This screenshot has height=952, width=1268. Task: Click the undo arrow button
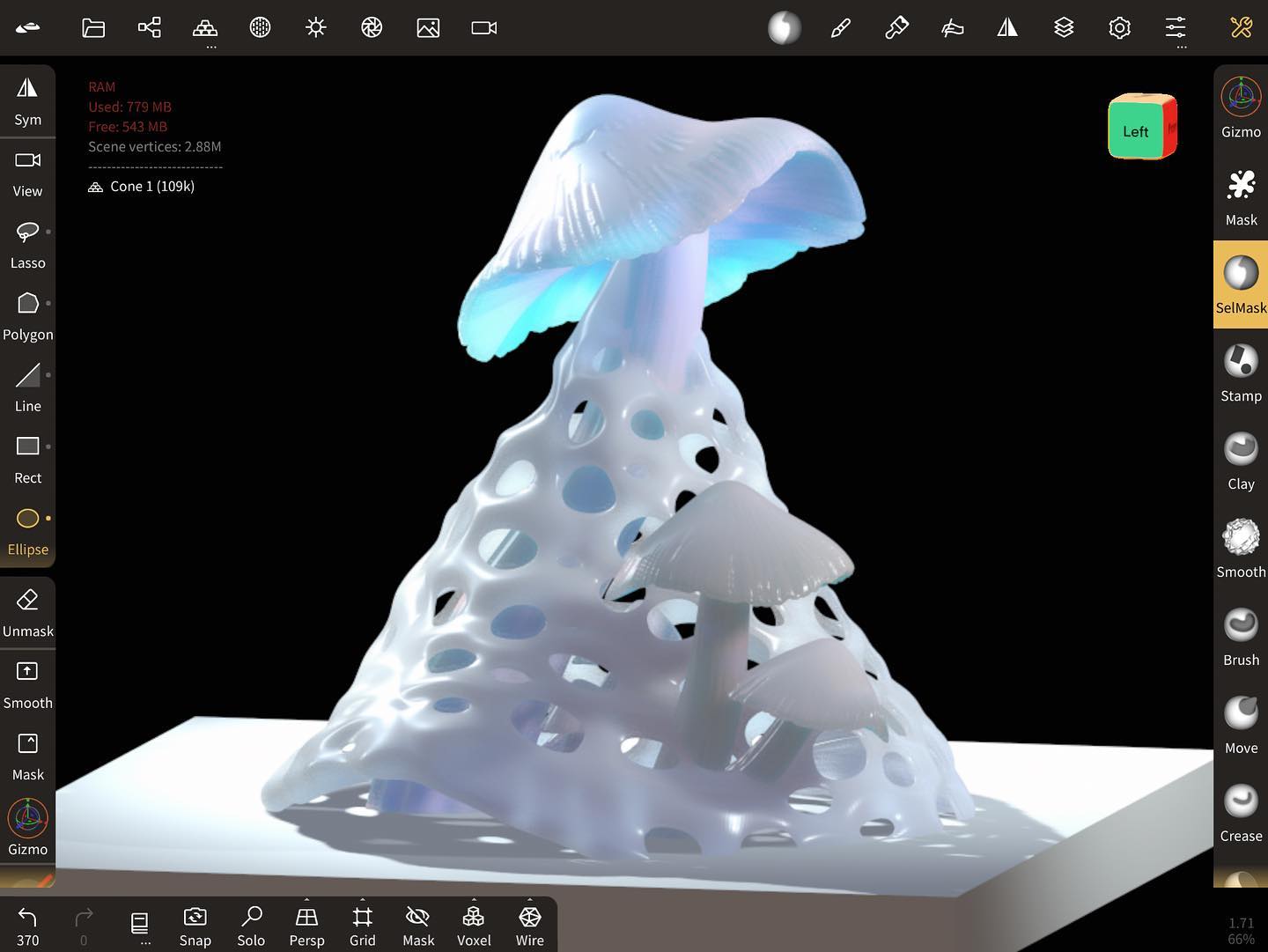(x=27, y=919)
